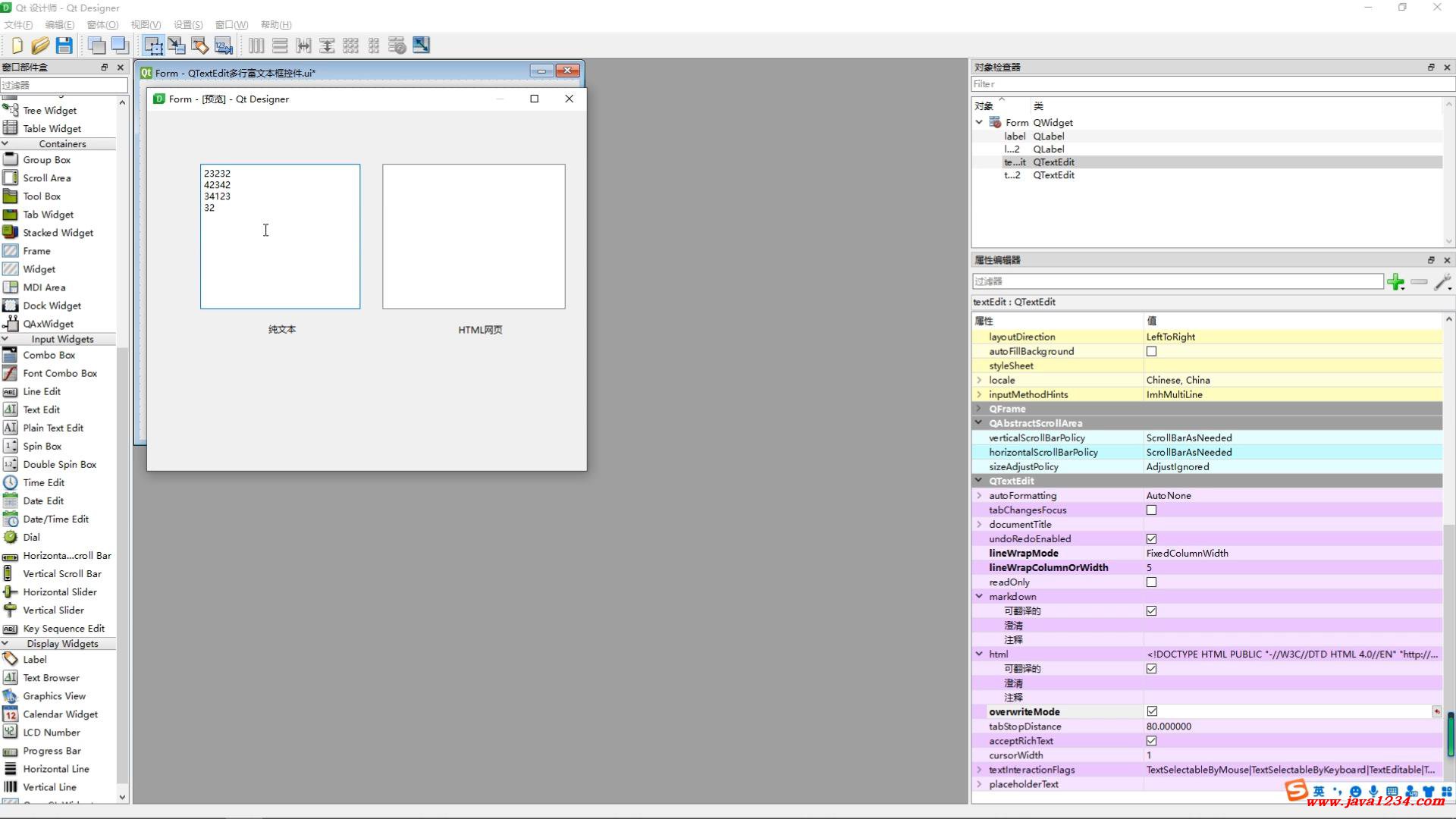Open the 窗体(O) menu
This screenshot has width=1456, height=819.
click(x=102, y=25)
